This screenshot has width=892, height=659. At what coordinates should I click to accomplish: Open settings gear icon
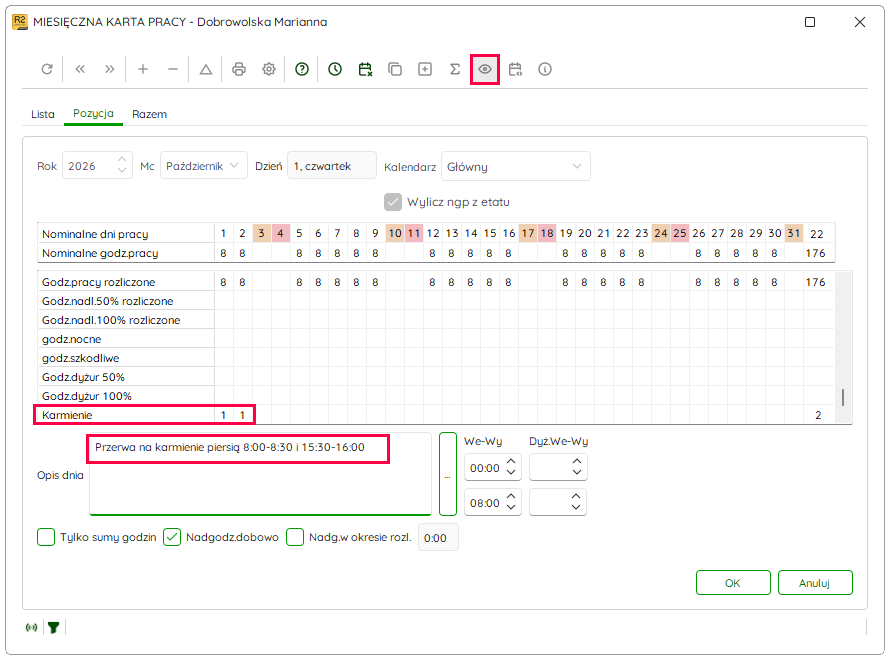[x=269, y=69]
